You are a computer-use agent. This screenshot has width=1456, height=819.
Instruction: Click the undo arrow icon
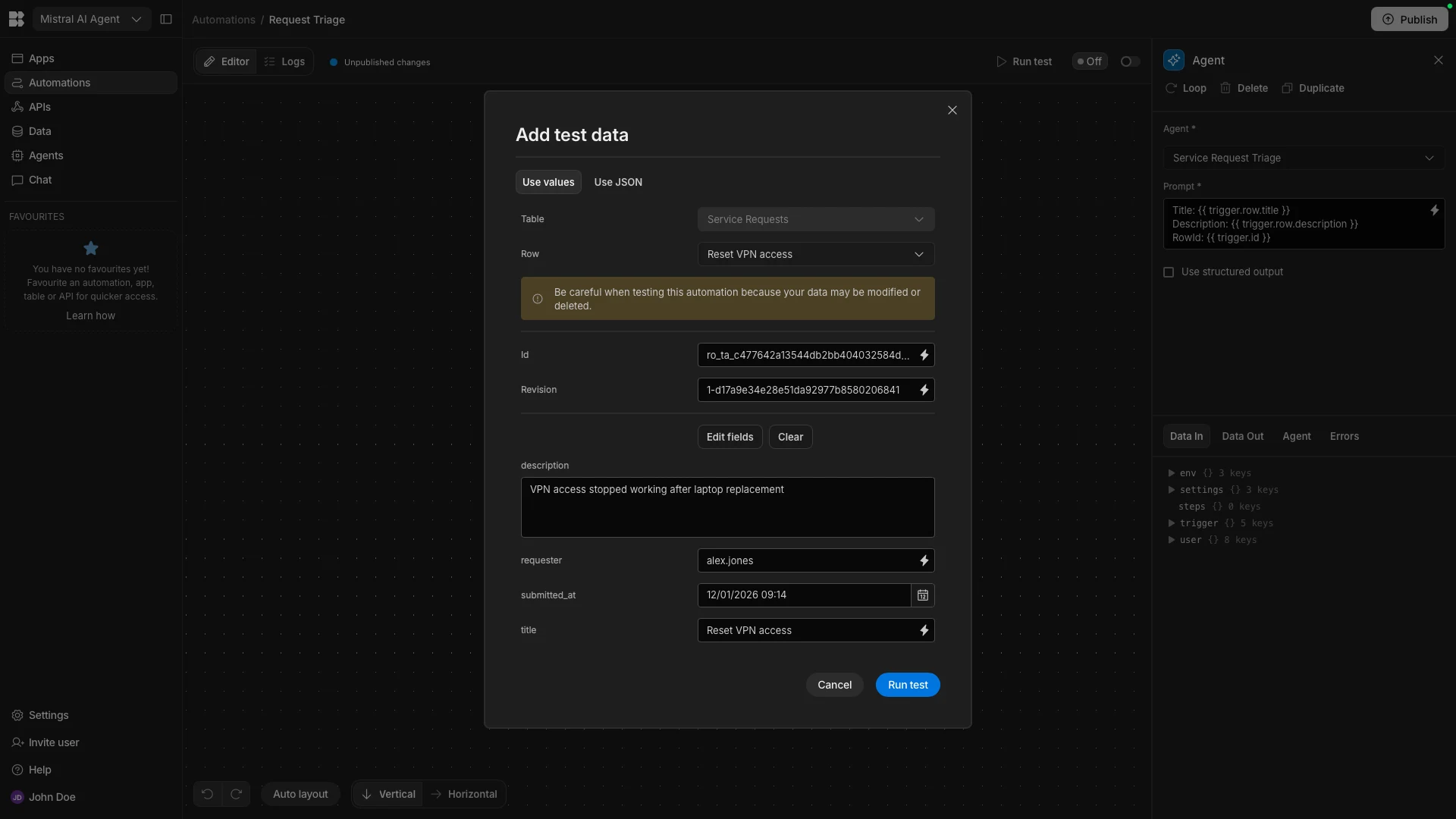pos(207,794)
